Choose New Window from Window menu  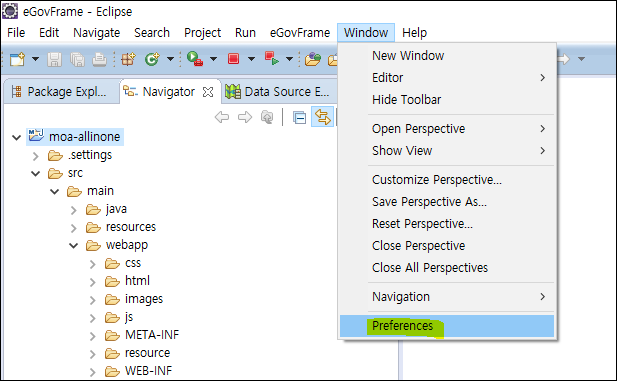447,56
